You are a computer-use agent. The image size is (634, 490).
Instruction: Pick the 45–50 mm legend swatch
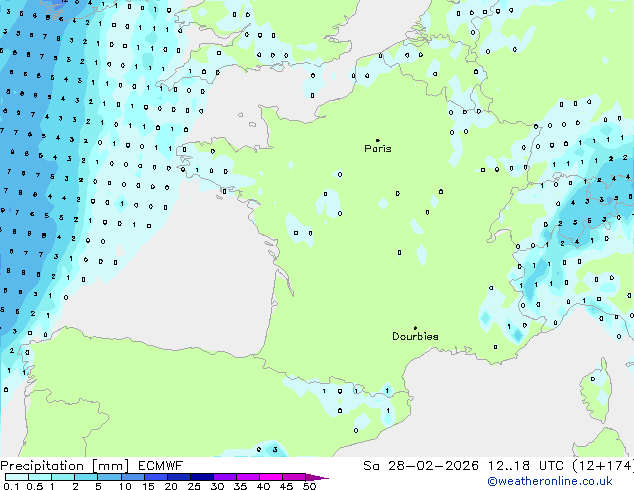pyautogui.click(x=294, y=477)
